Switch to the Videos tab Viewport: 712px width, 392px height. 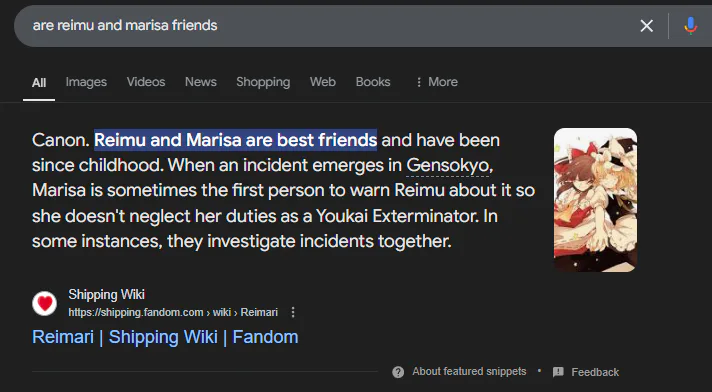coord(146,82)
